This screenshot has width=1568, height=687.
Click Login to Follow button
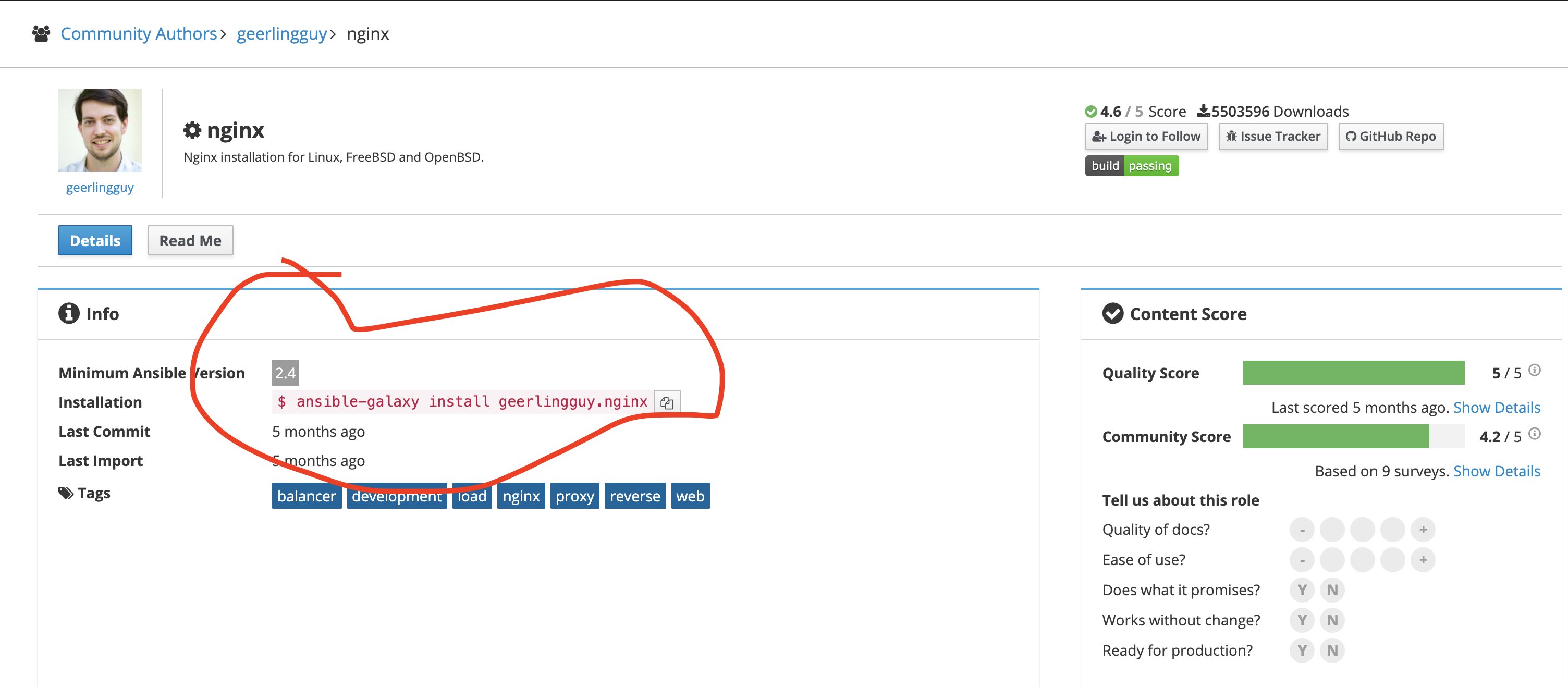point(1146,136)
